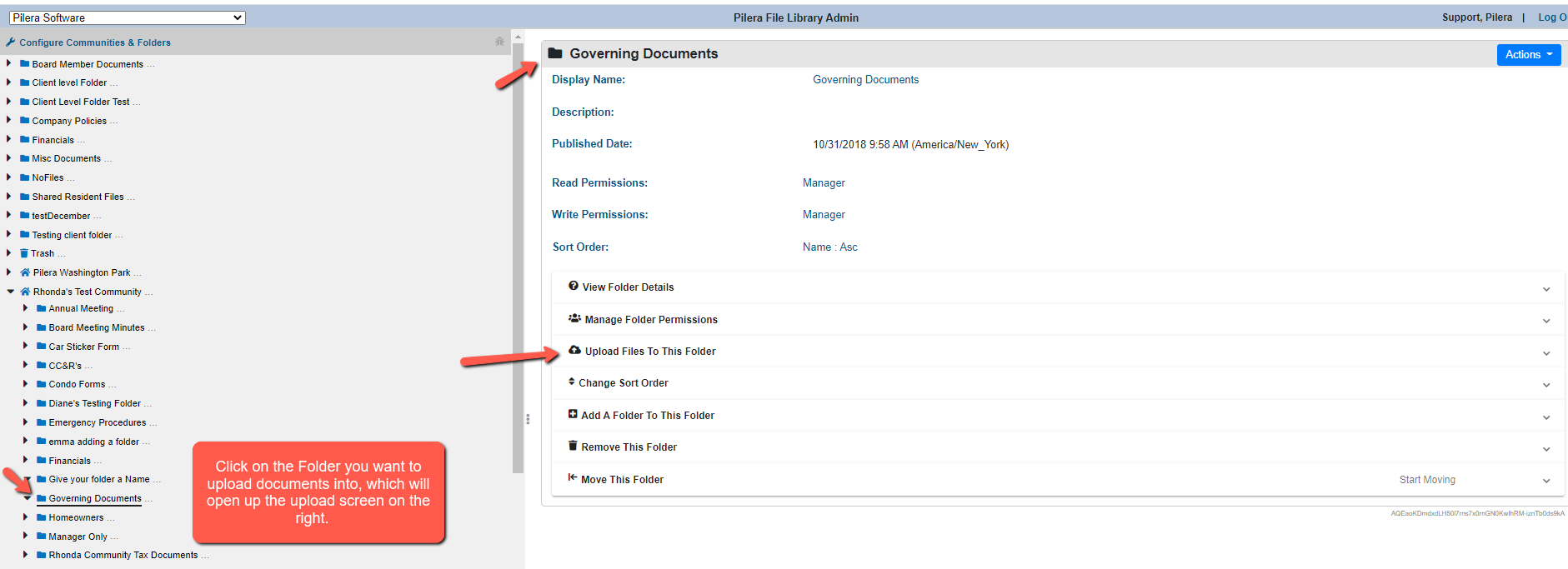Expand the Board Meeting Minutes tree node
Image resolution: width=1568 pixels, height=569 pixels.
tap(26, 327)
